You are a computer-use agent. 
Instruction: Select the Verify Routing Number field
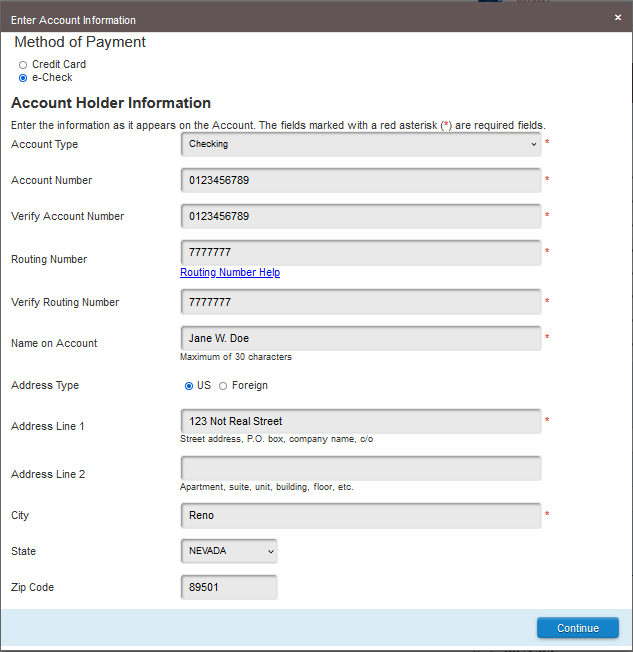pos(361,302)
